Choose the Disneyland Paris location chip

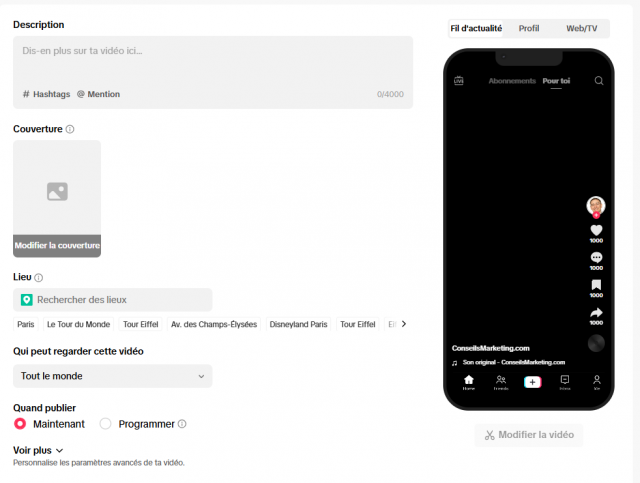[x=298, y=324]
